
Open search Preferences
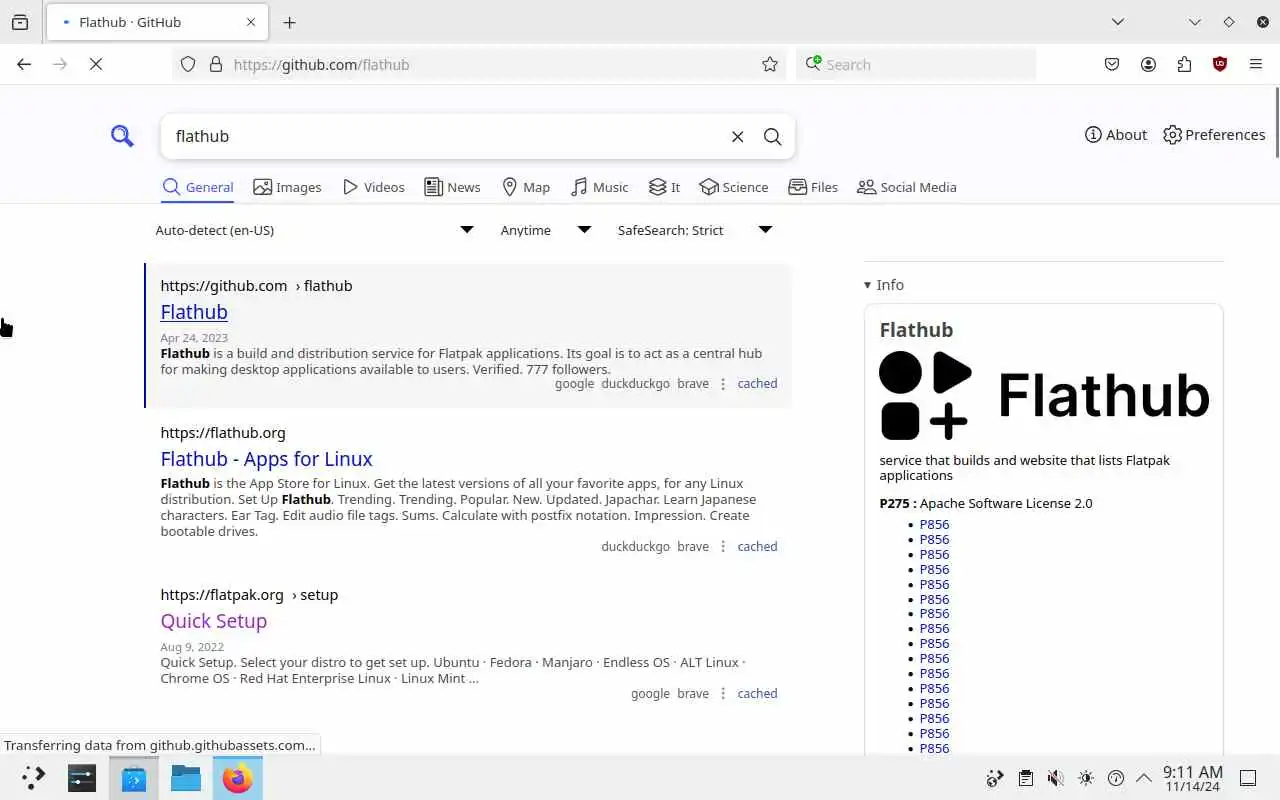pyautogui.click(x=1214, y=135)
